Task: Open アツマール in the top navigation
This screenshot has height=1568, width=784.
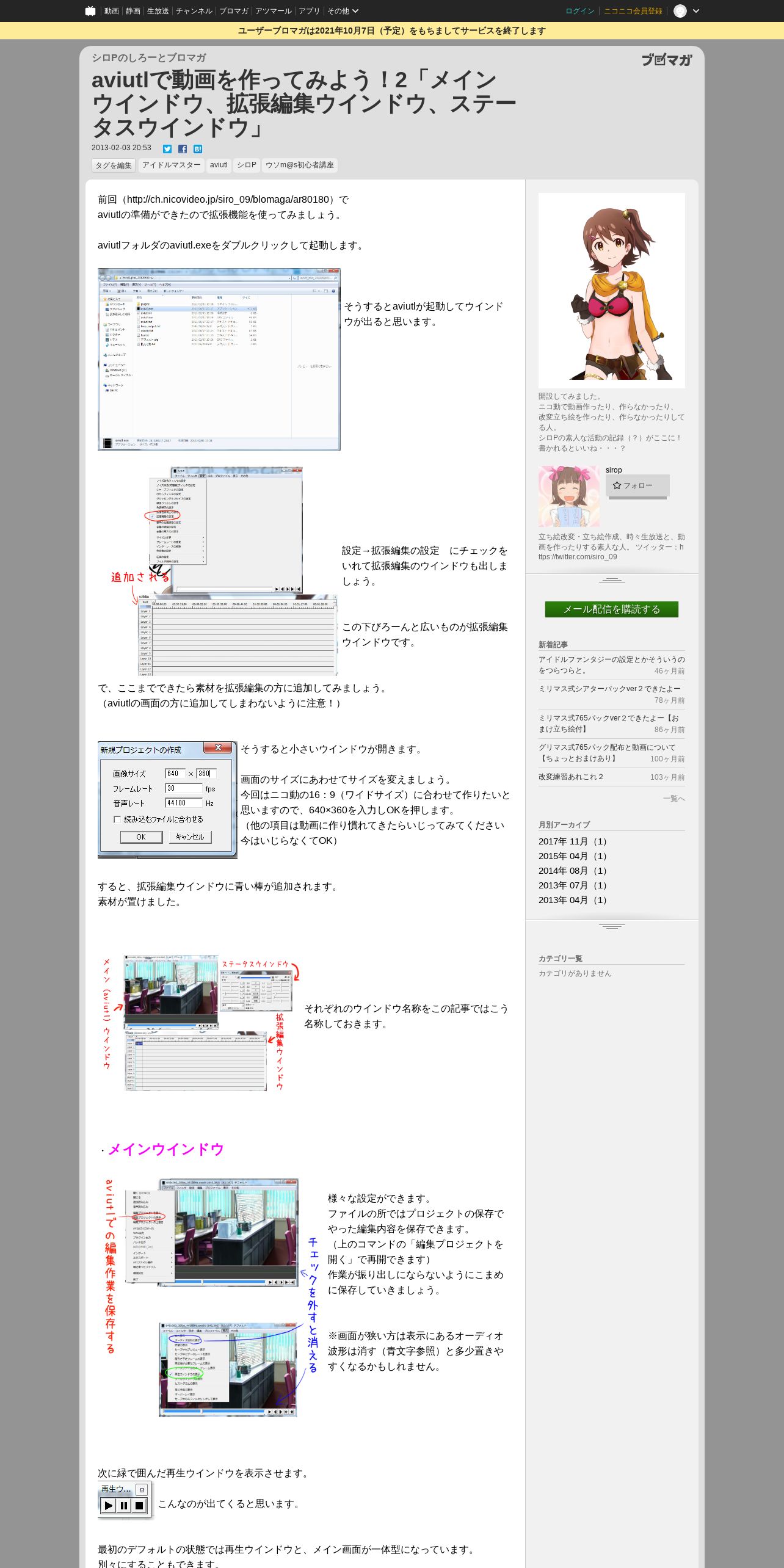Action: point(273,11)
